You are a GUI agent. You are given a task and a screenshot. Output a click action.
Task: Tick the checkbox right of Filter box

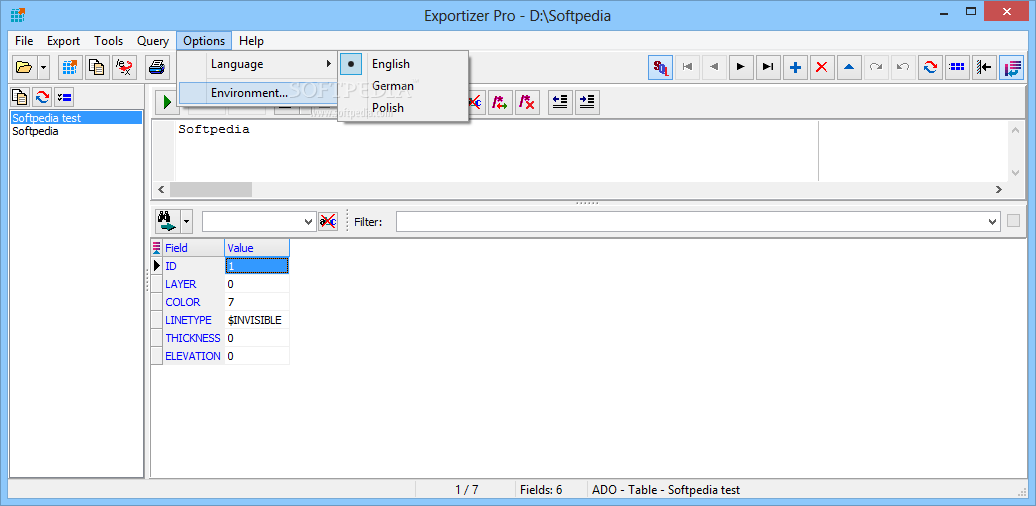(x=1014, y=221)
